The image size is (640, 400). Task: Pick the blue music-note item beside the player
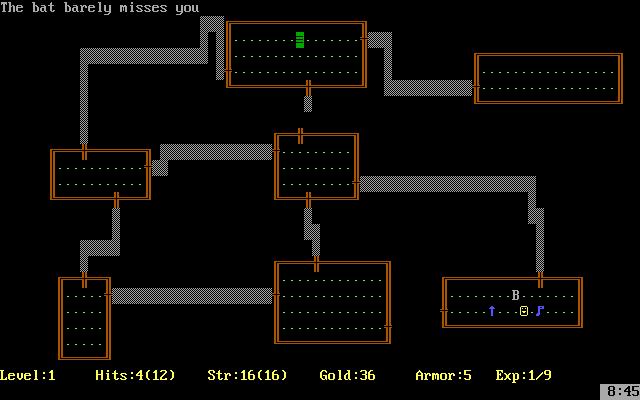tap(540, 311)
